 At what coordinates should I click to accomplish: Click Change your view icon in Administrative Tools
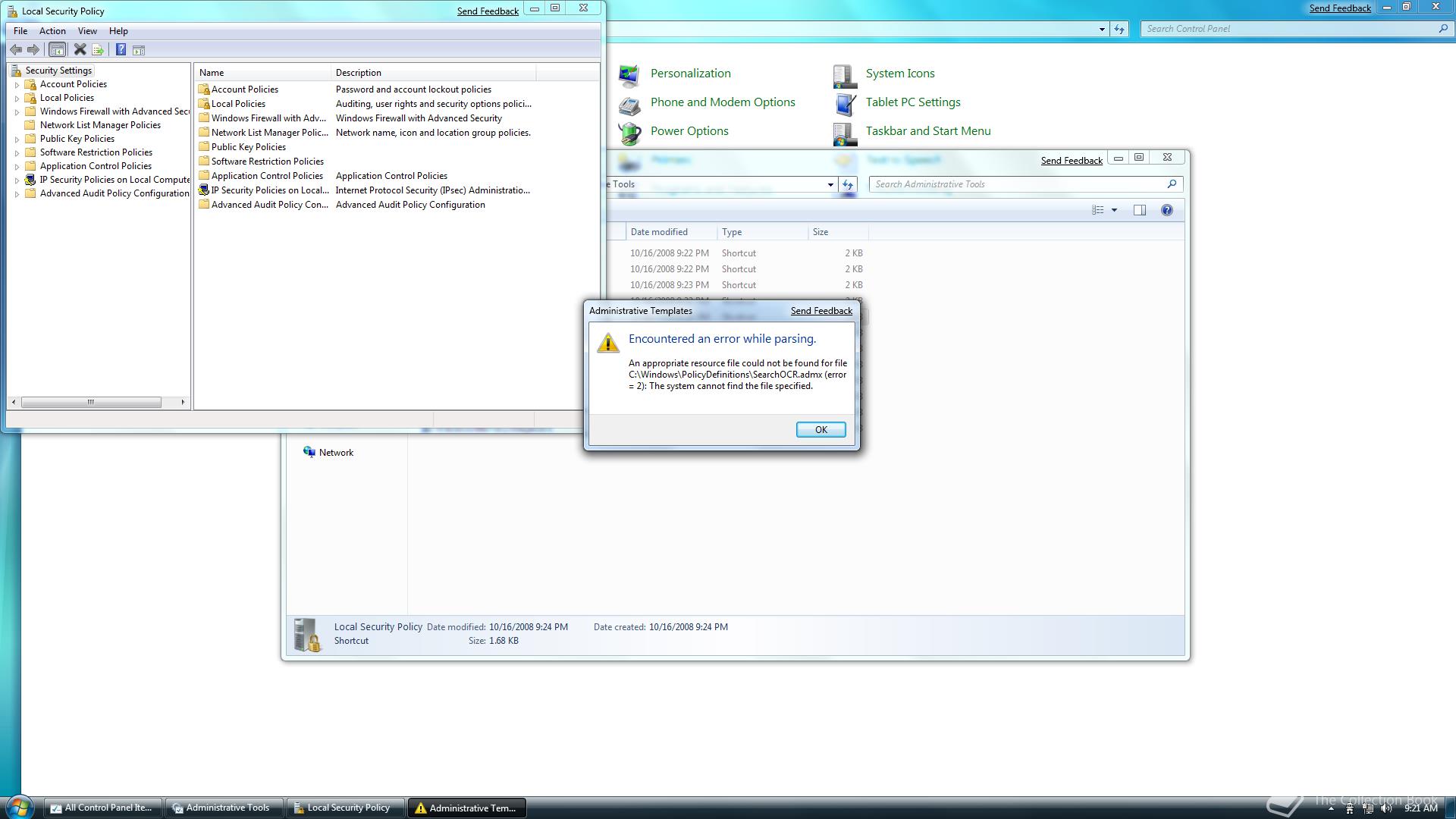click(x=1097, y=210)
